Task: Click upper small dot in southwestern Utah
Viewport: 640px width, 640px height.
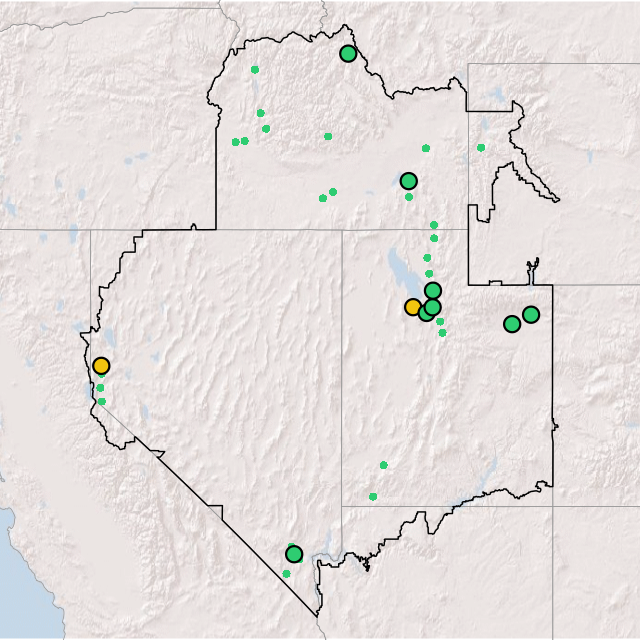Action: tap(383, 465)
